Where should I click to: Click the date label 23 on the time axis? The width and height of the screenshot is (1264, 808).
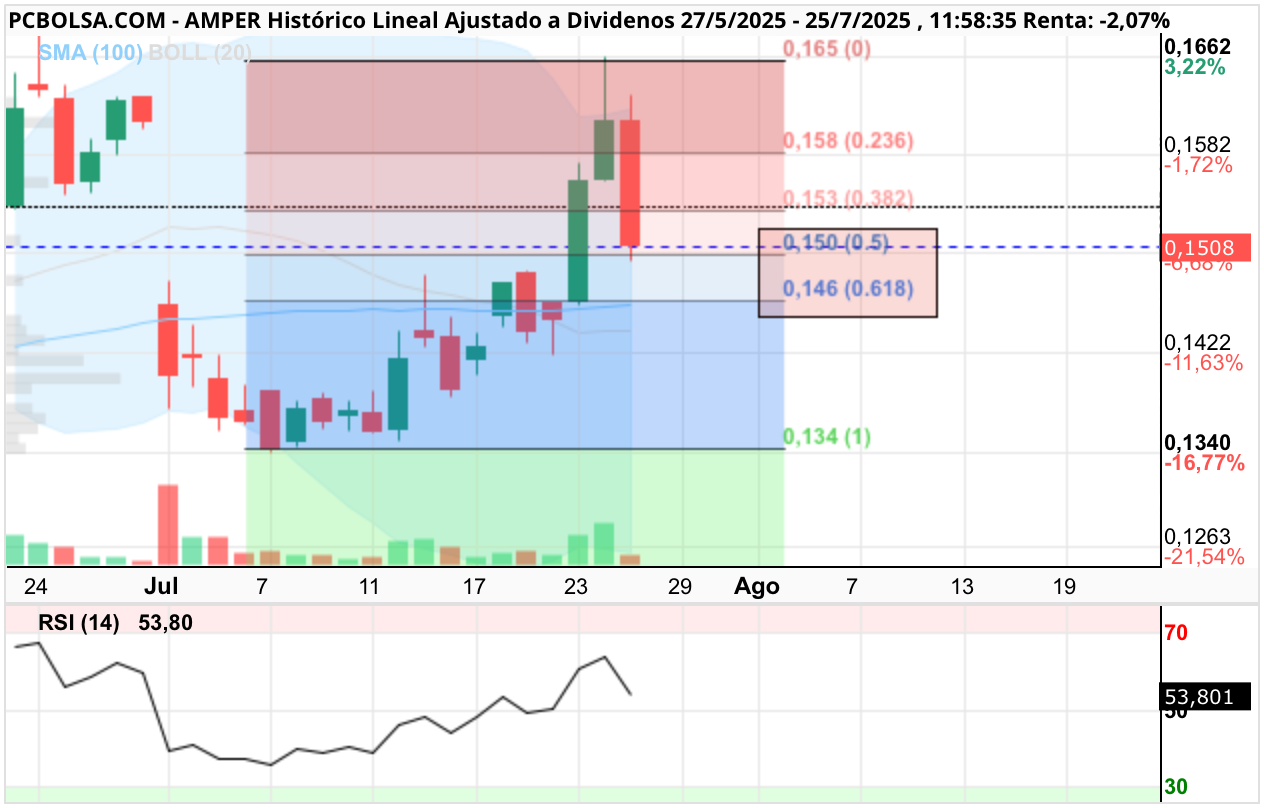[575, 586]
